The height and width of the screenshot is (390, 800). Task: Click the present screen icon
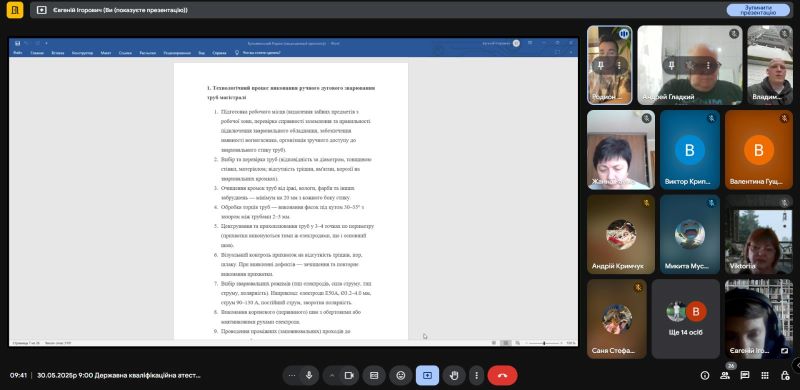(428, 375)
